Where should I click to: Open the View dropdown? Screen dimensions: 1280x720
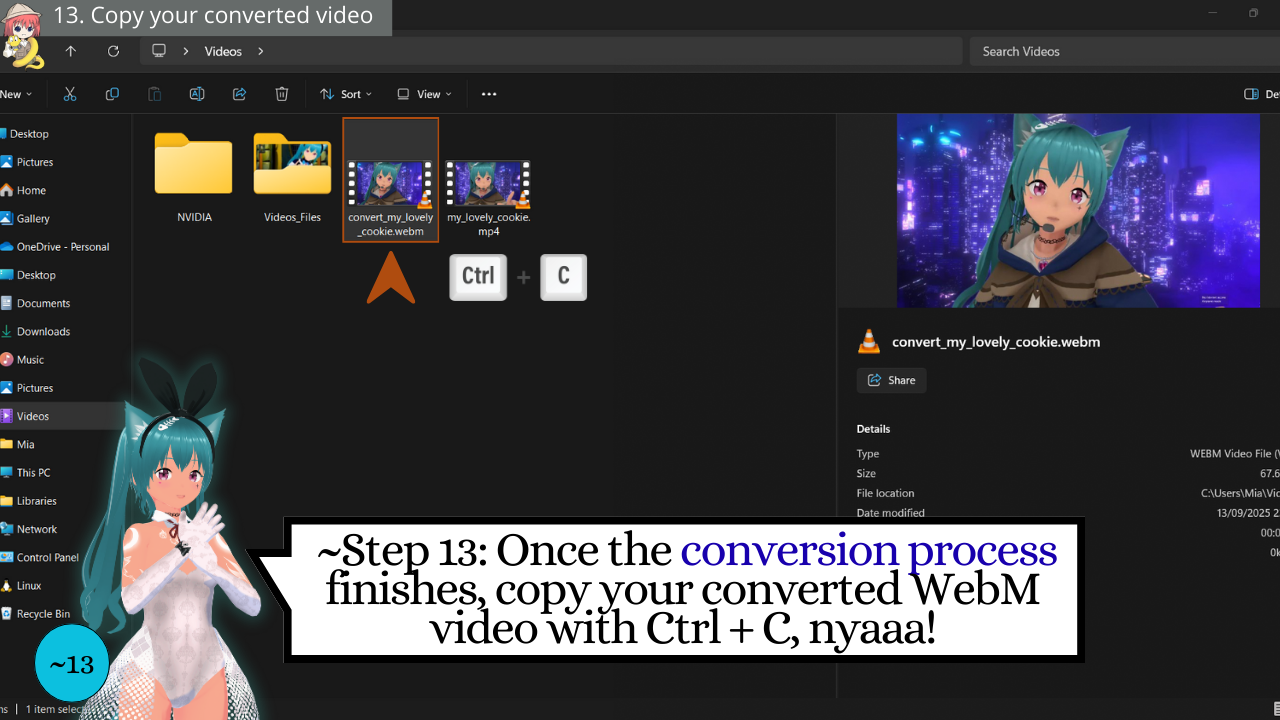(424, 94)
